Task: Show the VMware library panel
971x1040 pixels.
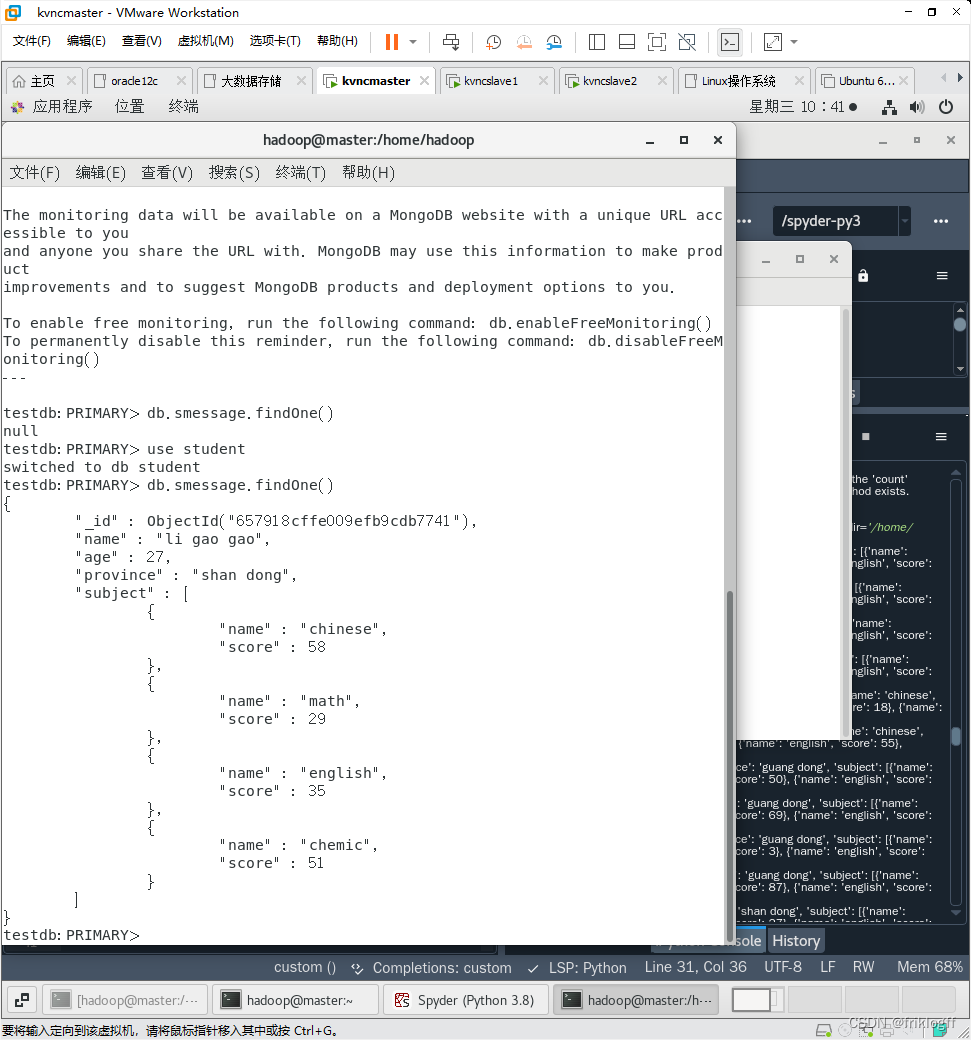Action: [597, 42]
